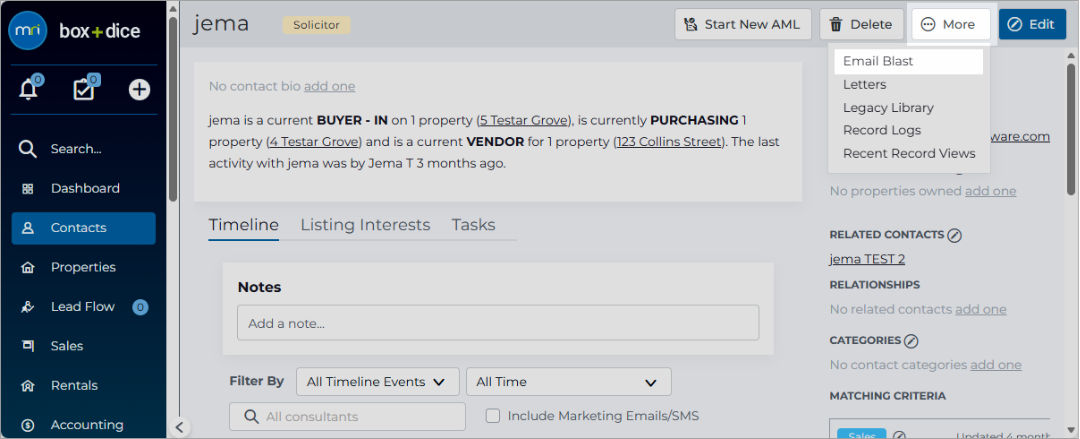Open the notifications bell icon
The width and height of the screenshot is (1080, 439).
tap(29, 88)
